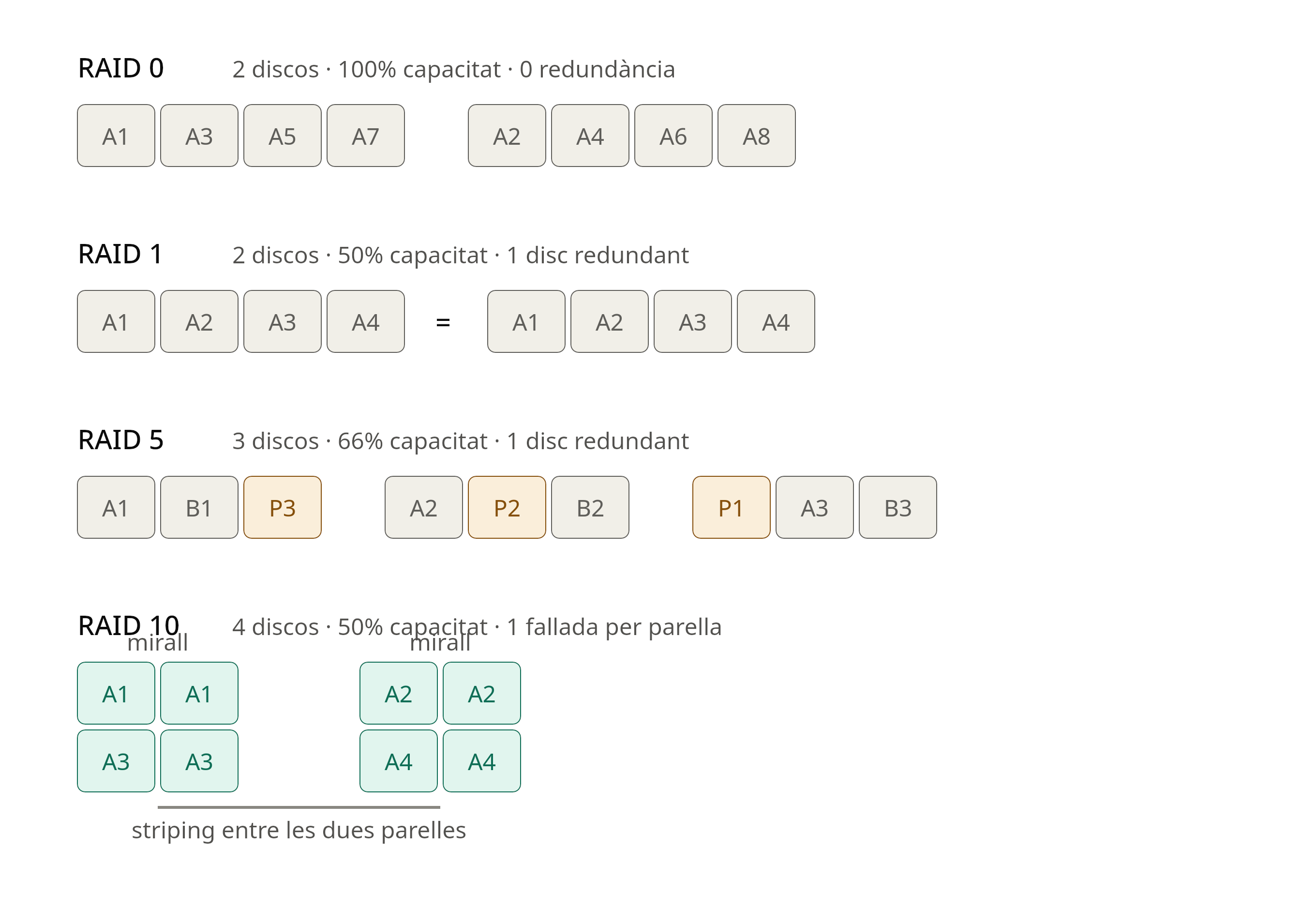This screenshot has width=1316, height=910.
Task: Click the orange P1 parity block
Action: [x=731, y=507]
